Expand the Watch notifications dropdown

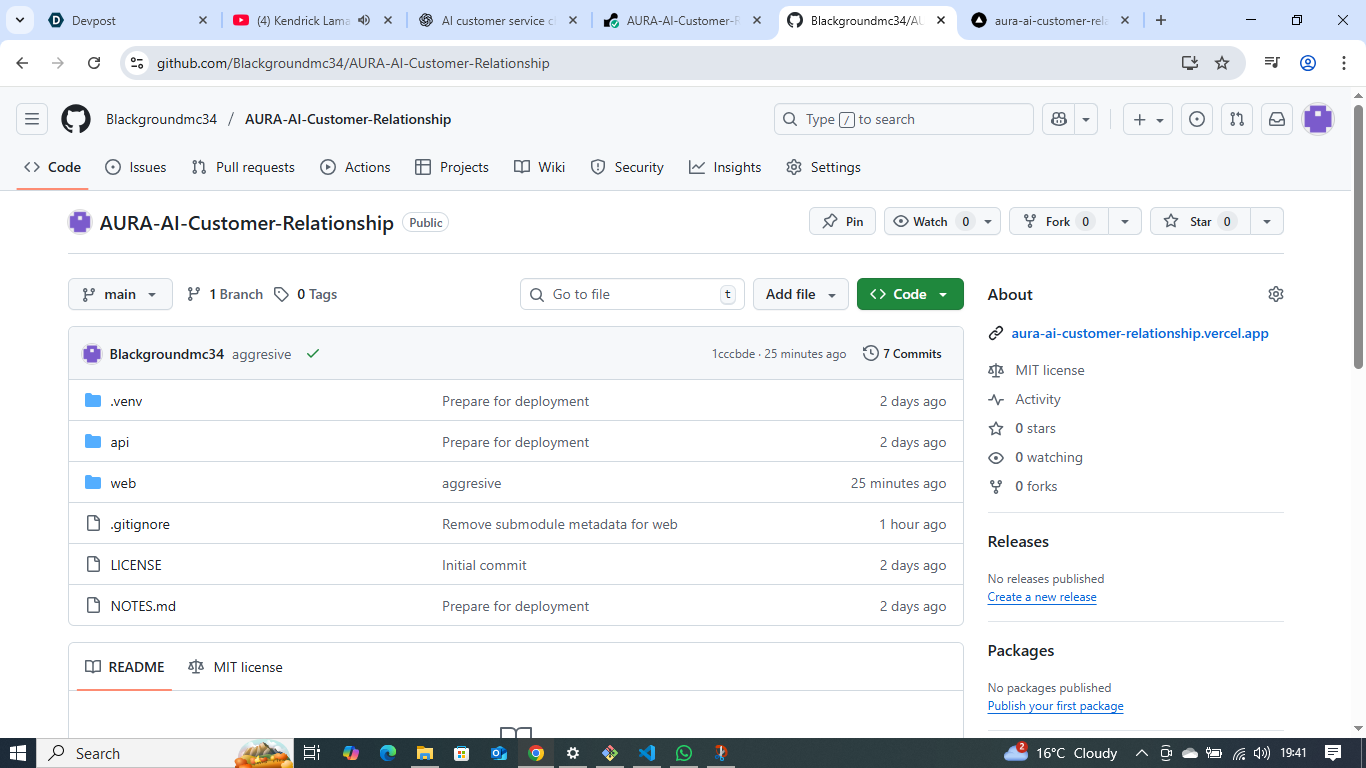(x=988, y=221)
